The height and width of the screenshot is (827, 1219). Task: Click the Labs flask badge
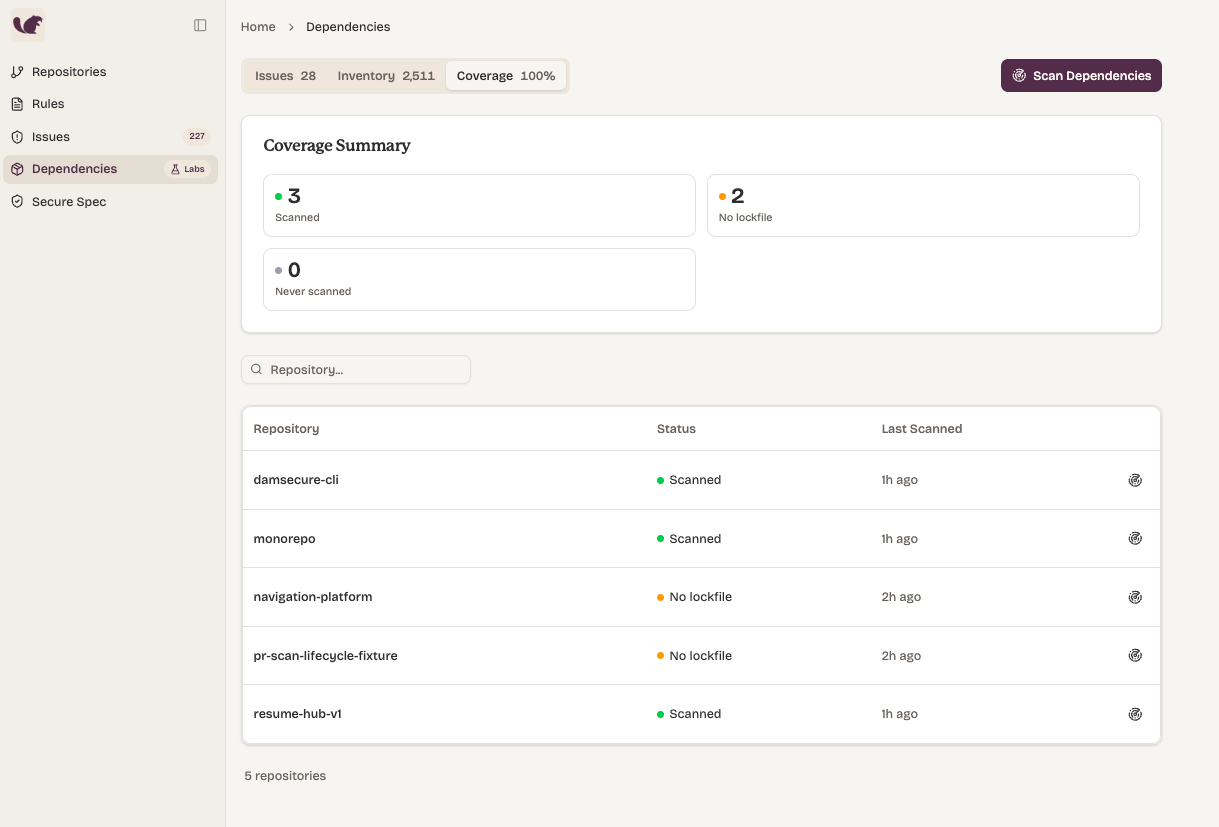[x=188, y=169]
